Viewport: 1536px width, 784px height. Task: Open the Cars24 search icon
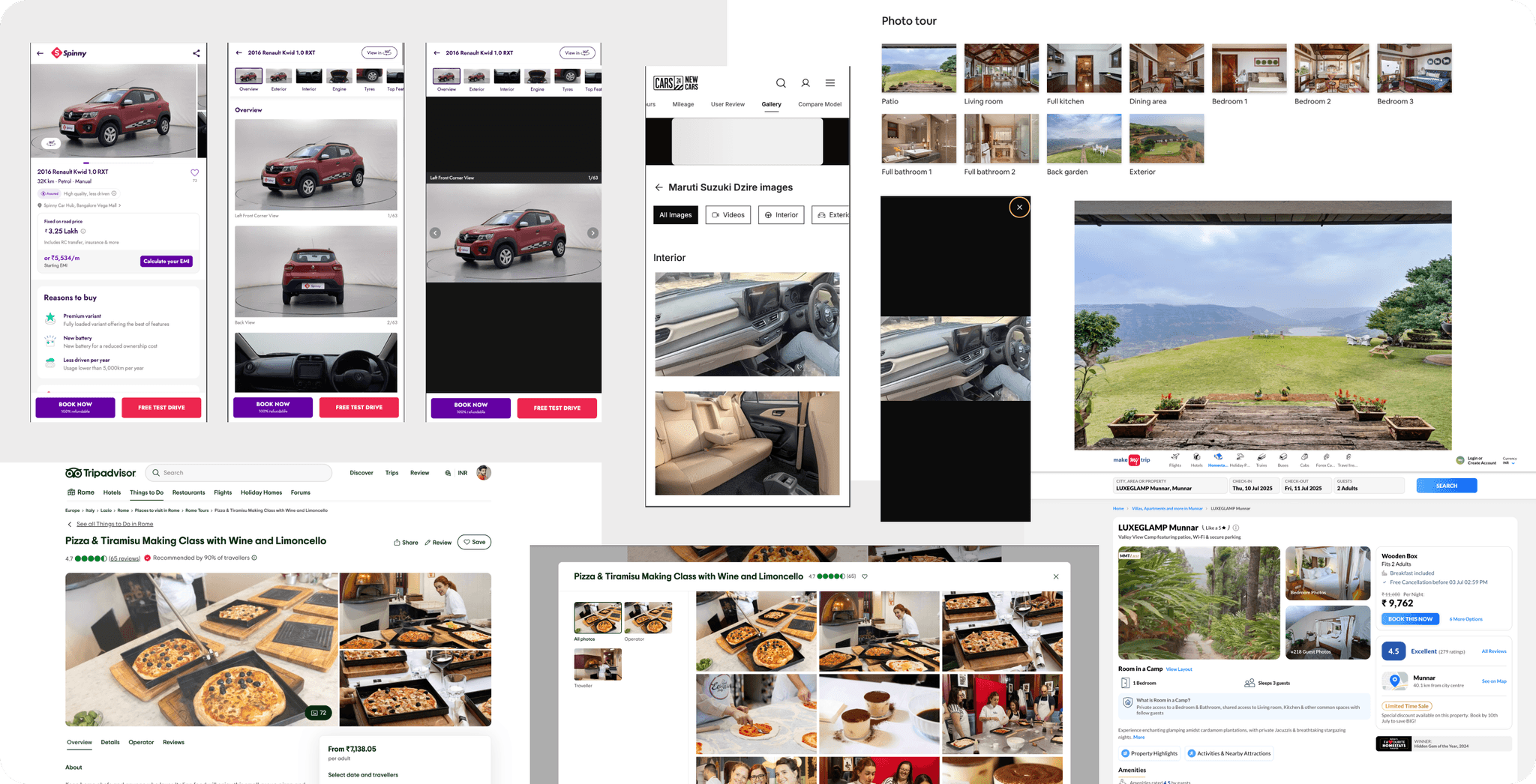[781, 83]
